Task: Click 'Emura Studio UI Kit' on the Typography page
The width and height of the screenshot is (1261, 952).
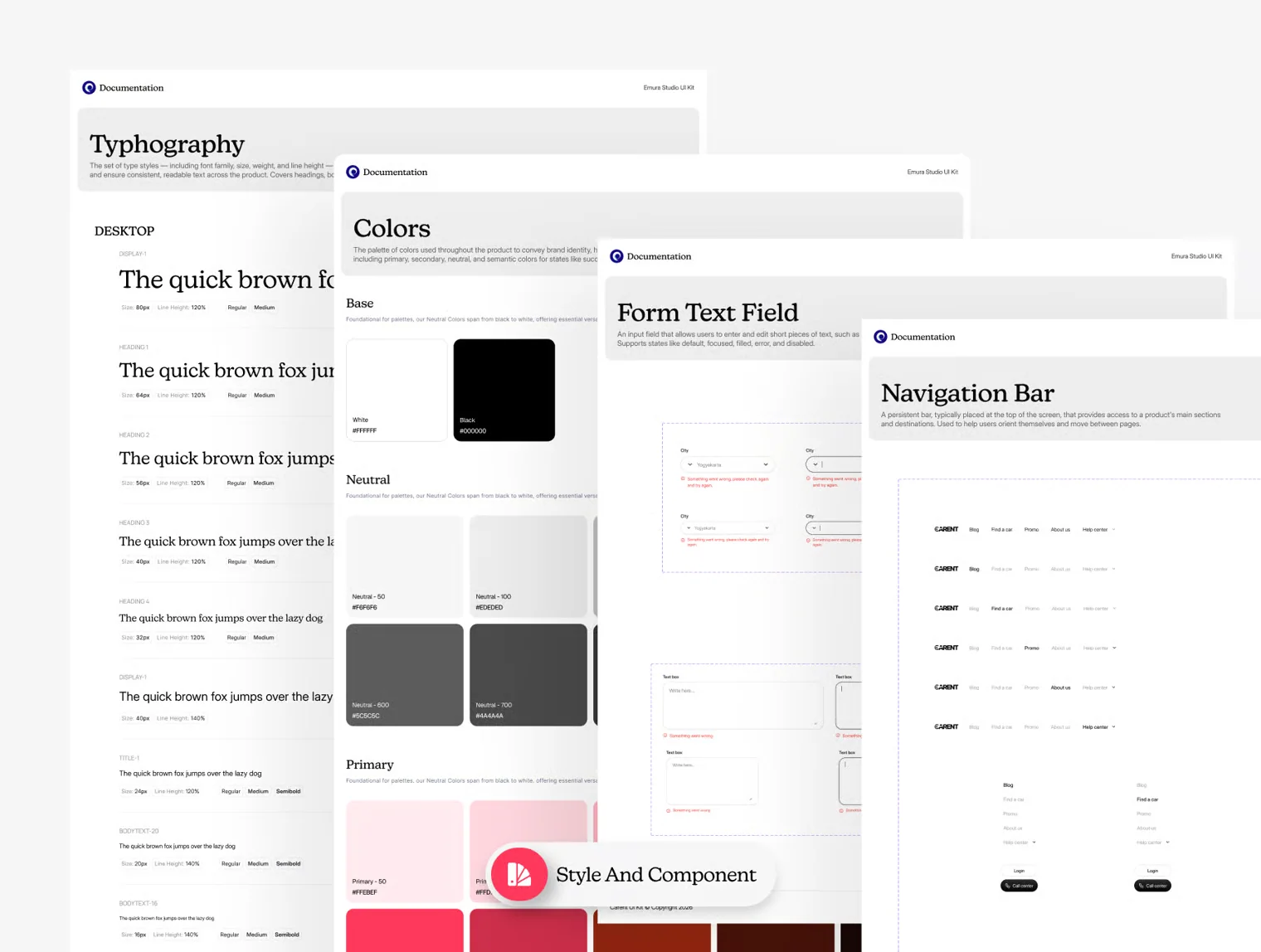Action: pos(669,88)
